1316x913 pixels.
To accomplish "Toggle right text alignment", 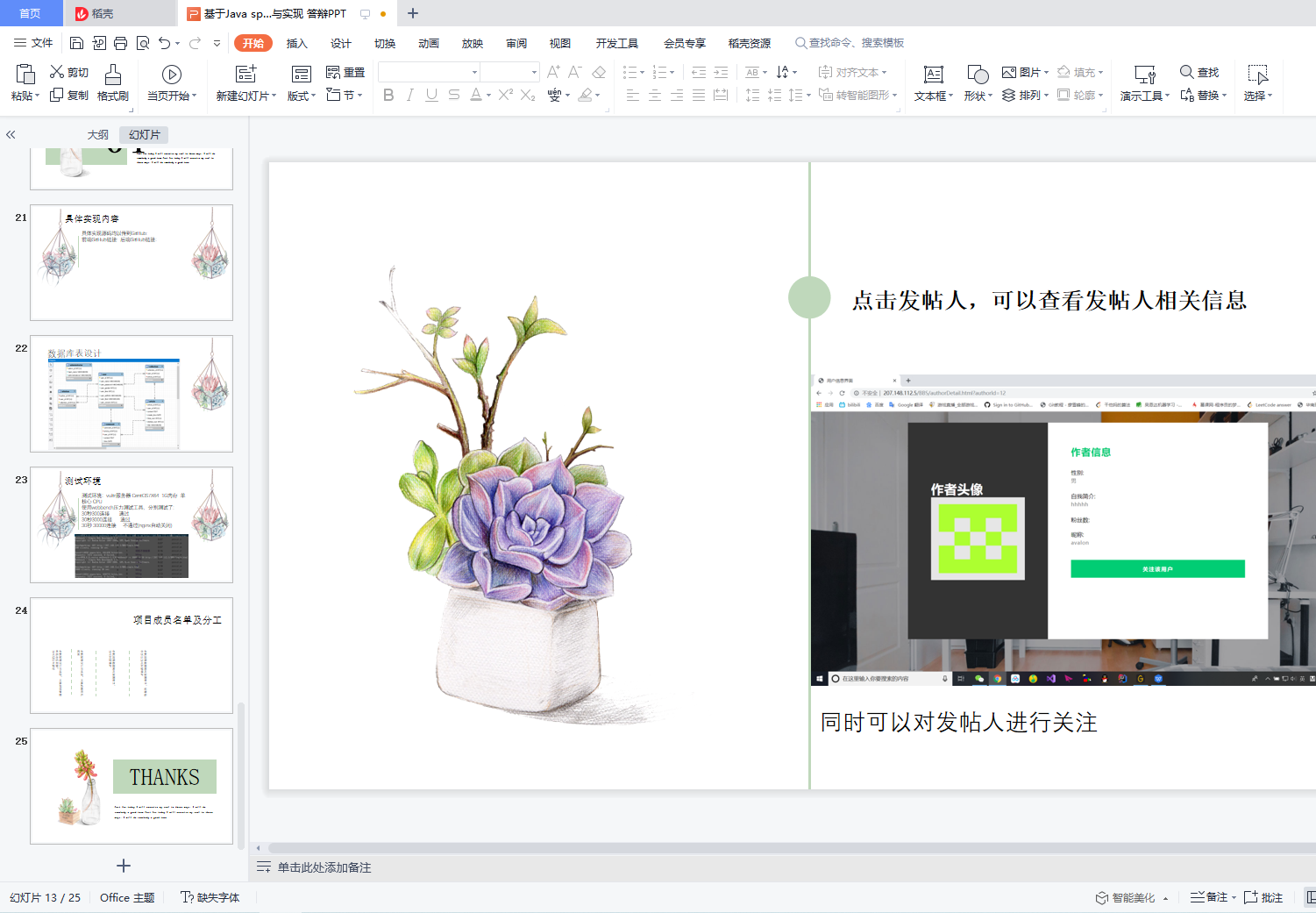I will tap(677, 95).
